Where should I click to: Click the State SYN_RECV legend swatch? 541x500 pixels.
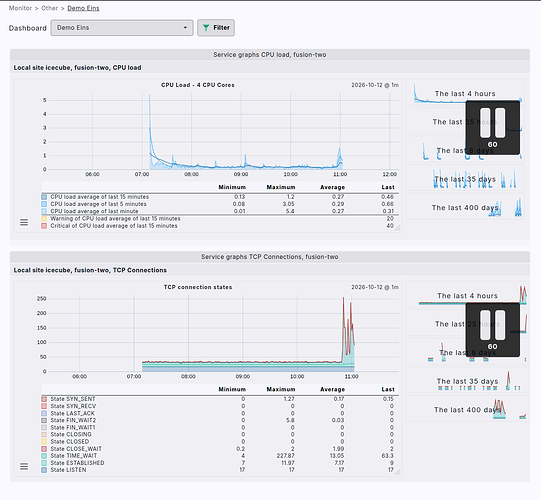44,406
